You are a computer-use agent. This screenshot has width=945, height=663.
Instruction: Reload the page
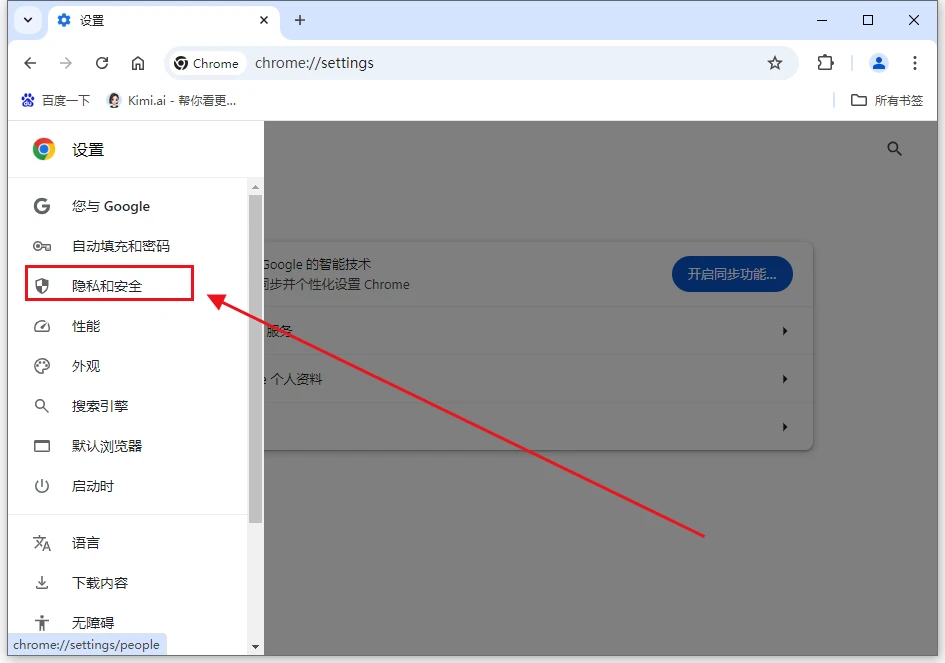(x=102, y=63)
